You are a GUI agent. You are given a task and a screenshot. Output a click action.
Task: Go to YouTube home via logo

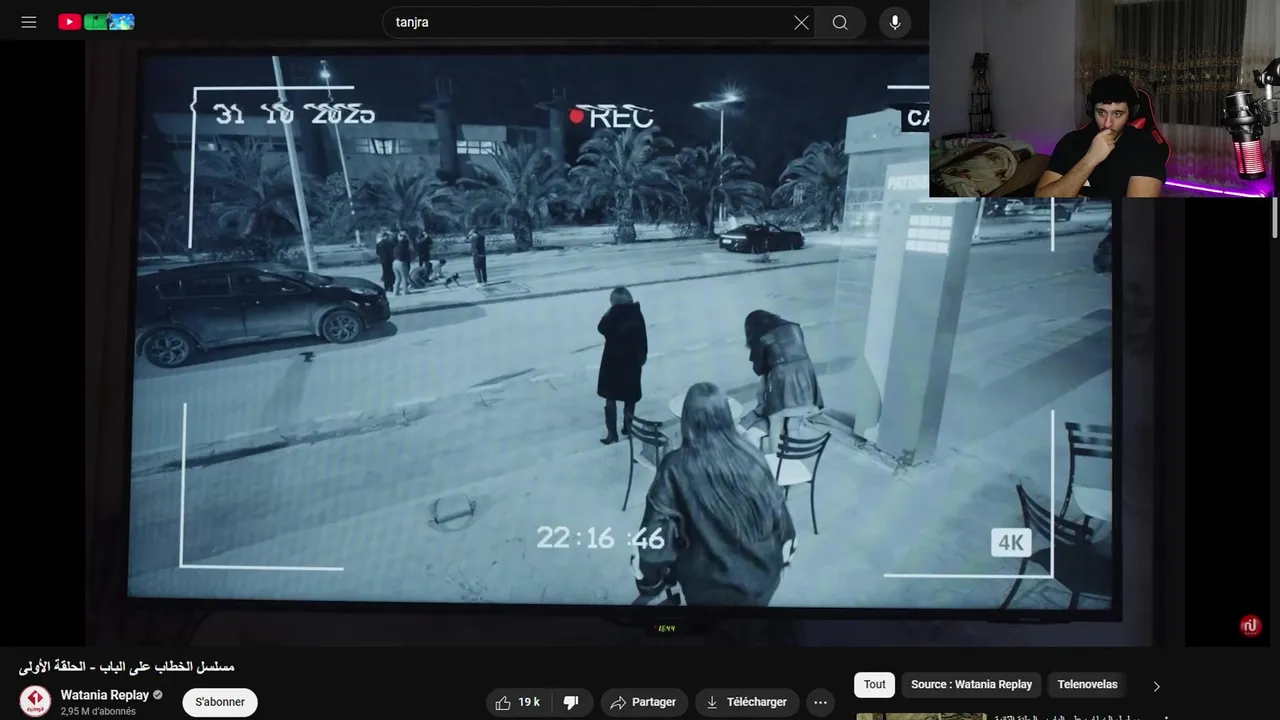tap(96, 22)
